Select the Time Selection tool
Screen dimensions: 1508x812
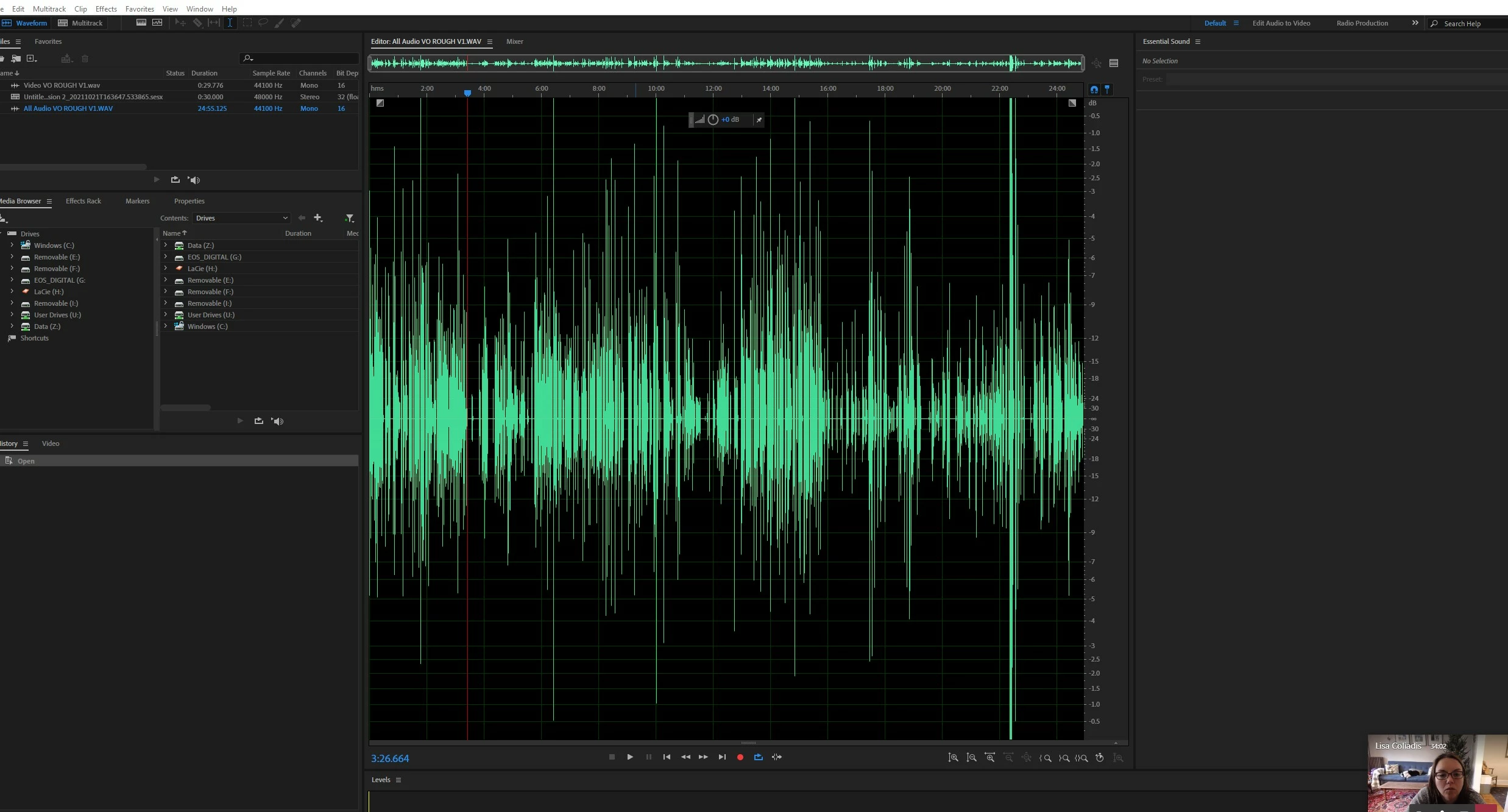pyautogui.click(x=230, y=23)
